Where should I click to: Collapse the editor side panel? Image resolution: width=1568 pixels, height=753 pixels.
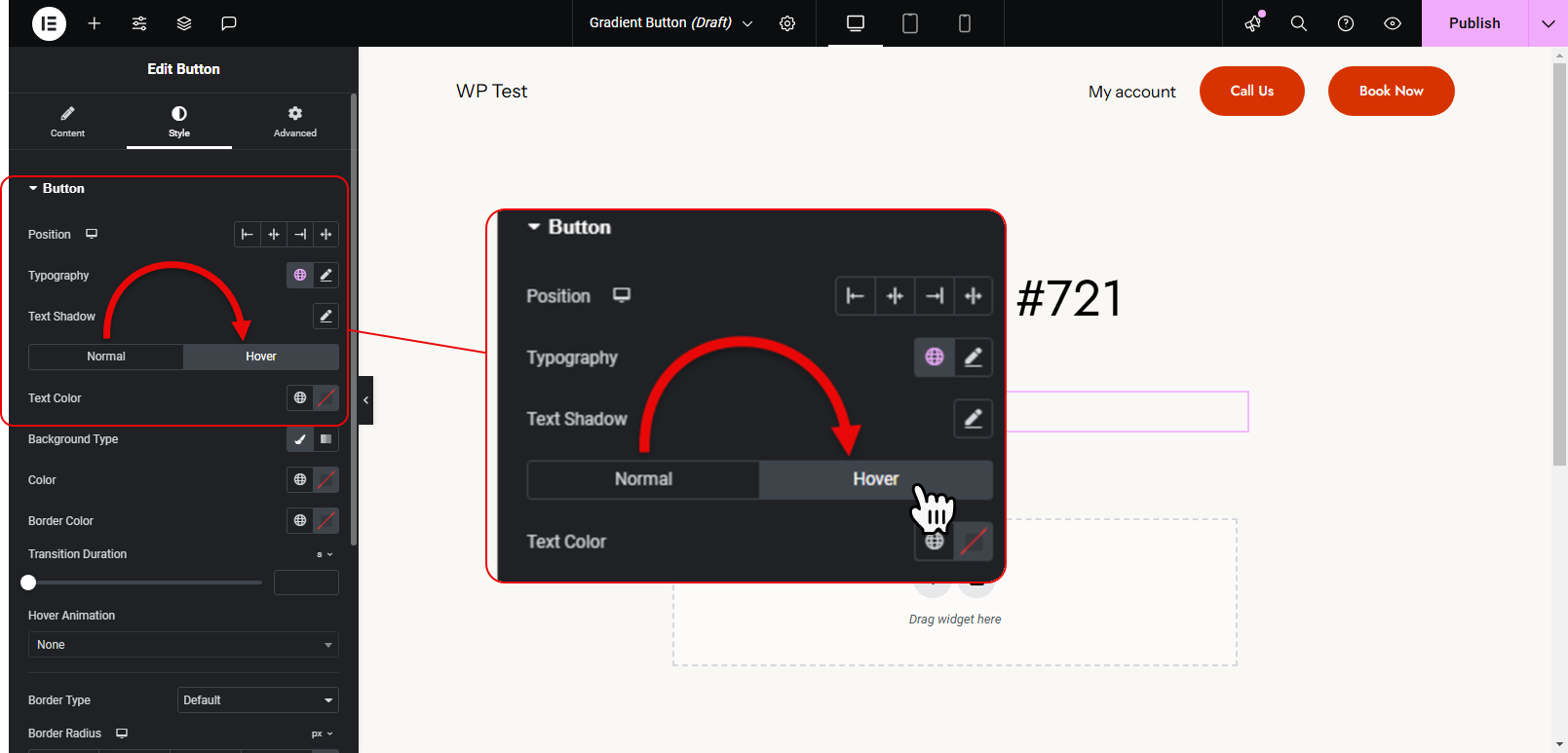coord(365,400)
